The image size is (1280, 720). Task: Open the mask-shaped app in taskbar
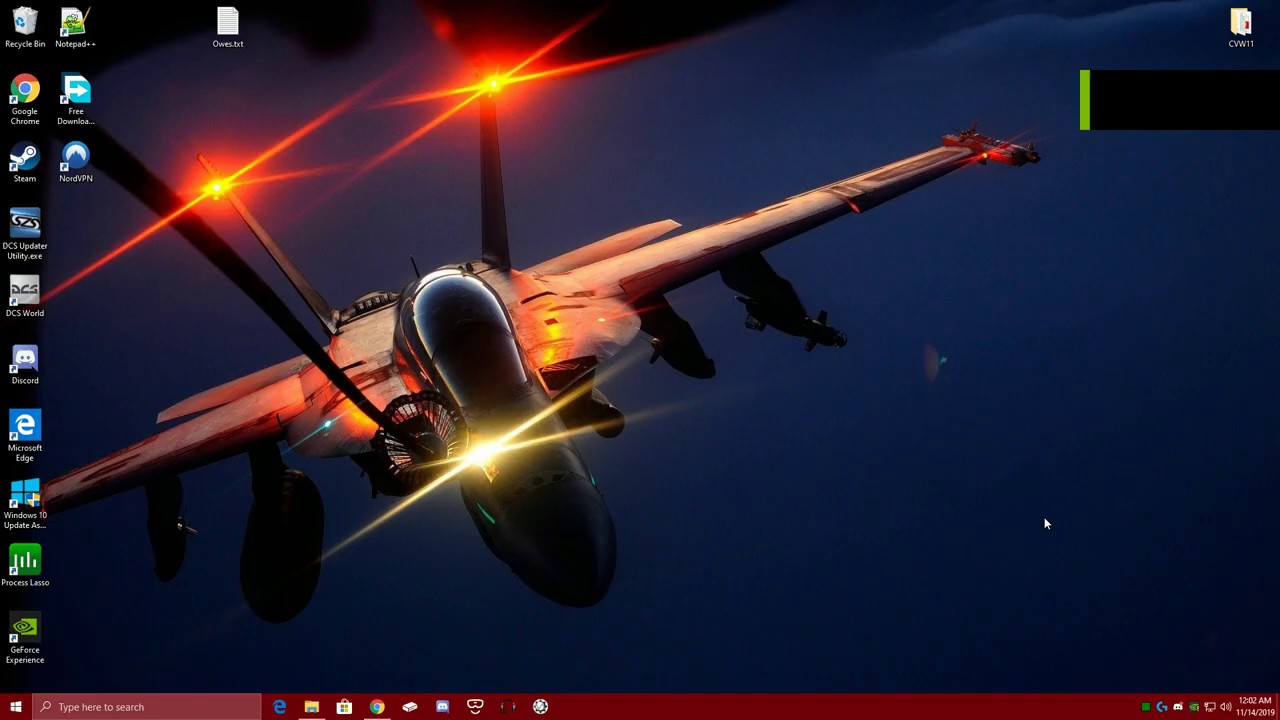(x=475, y=707)
